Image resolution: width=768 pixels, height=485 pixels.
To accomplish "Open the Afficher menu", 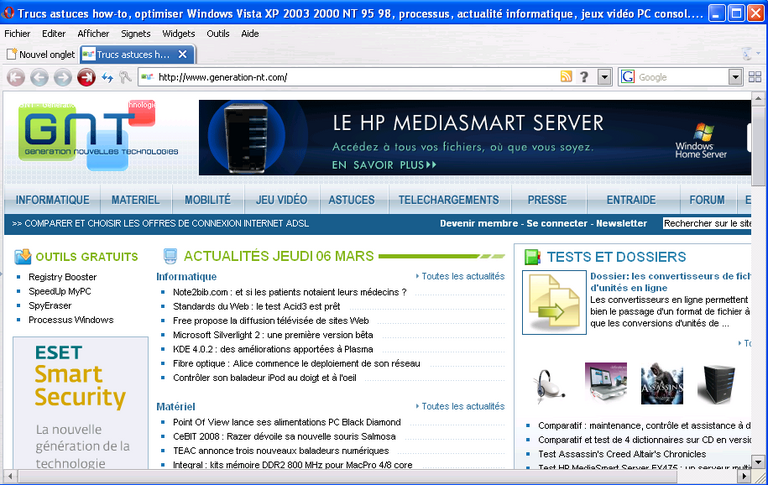I will [93, 33].
